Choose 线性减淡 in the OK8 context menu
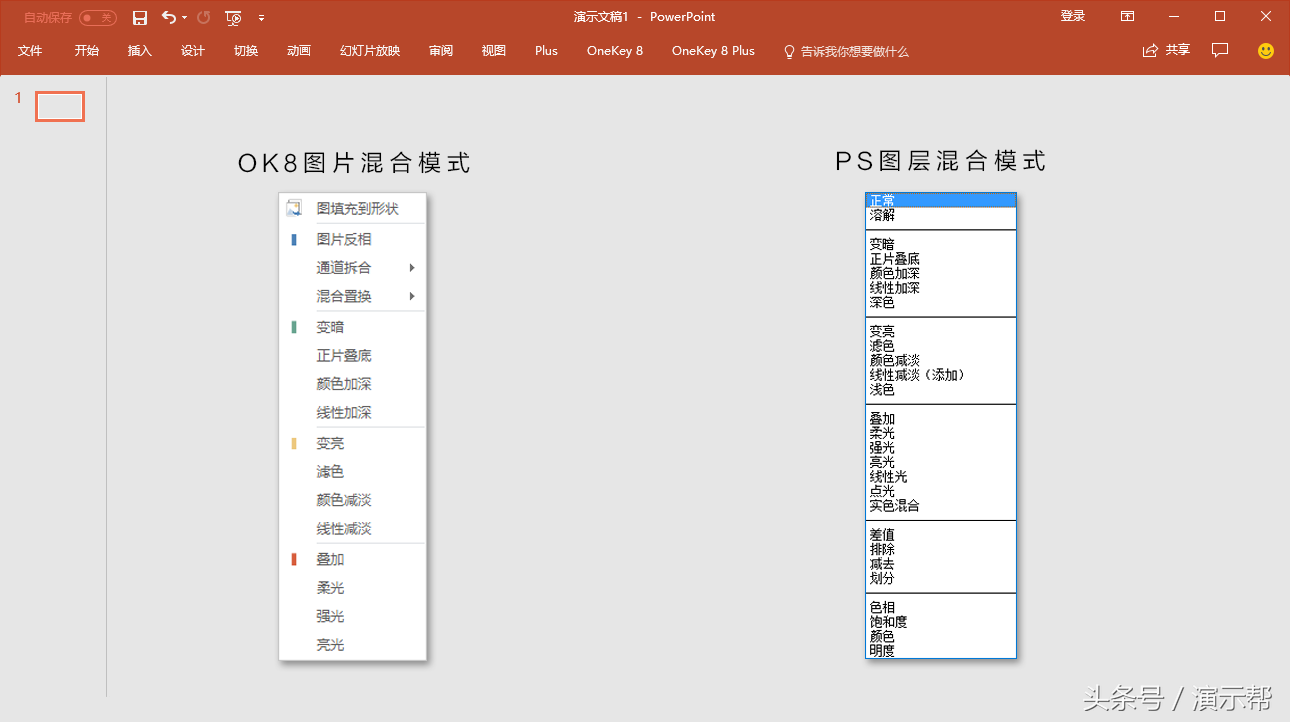The width and height of the screenshot is (1290, 722). tap(353, 528)
